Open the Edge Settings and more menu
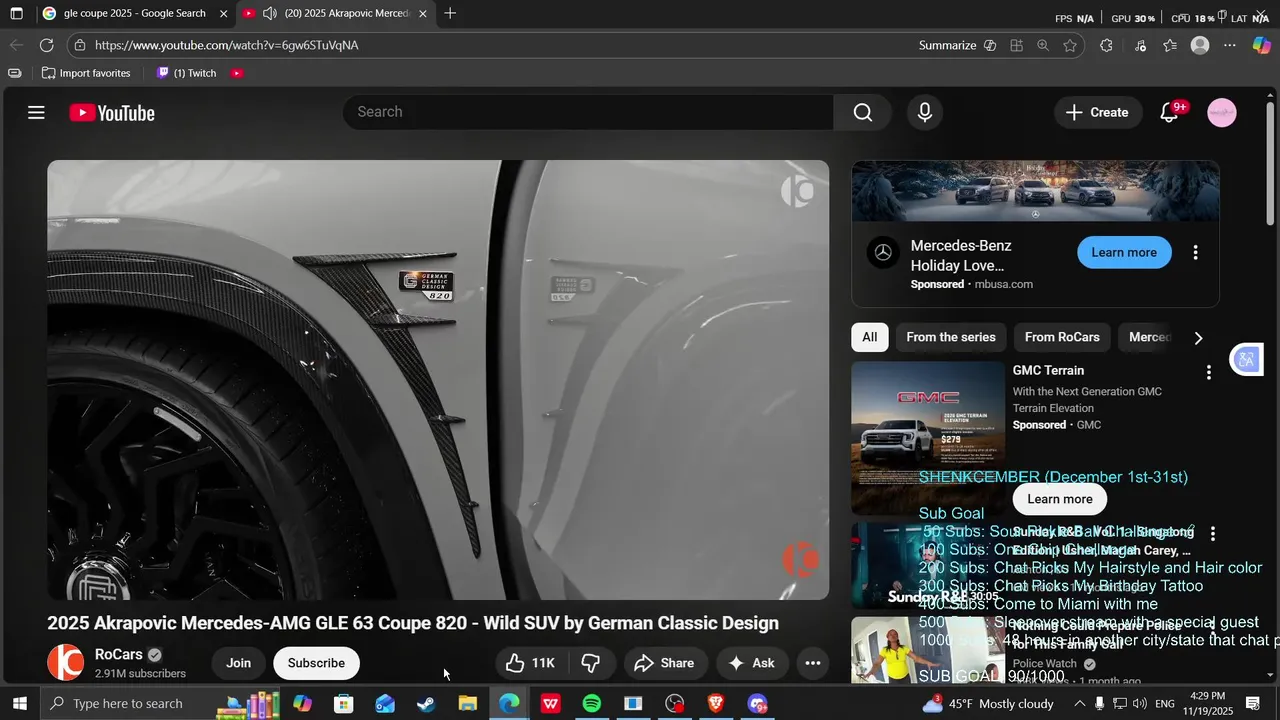The height and width of the screenshot is (720, 1280). (x=1230, y=45)
